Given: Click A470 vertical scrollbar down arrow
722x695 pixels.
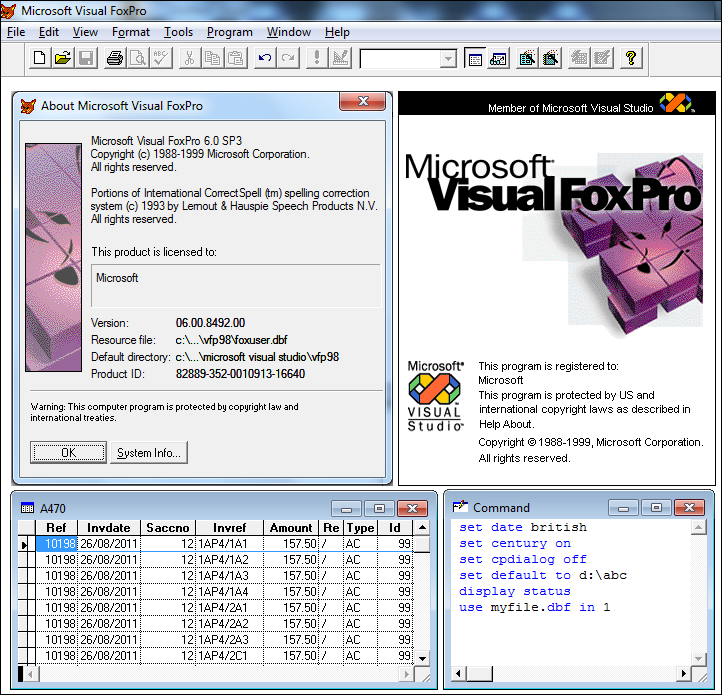Looking at the screenshot, I should tap(422, 658).
